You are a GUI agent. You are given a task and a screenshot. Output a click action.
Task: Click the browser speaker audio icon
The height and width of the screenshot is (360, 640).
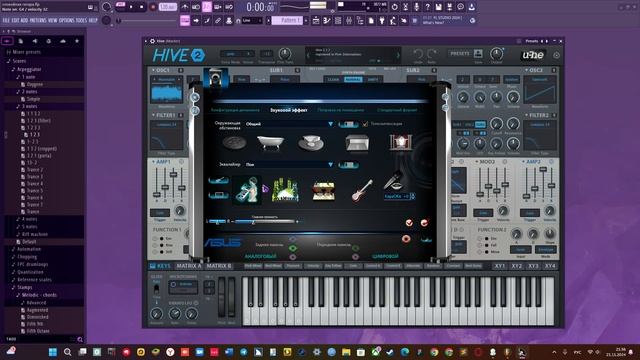(x=35, y=41)
